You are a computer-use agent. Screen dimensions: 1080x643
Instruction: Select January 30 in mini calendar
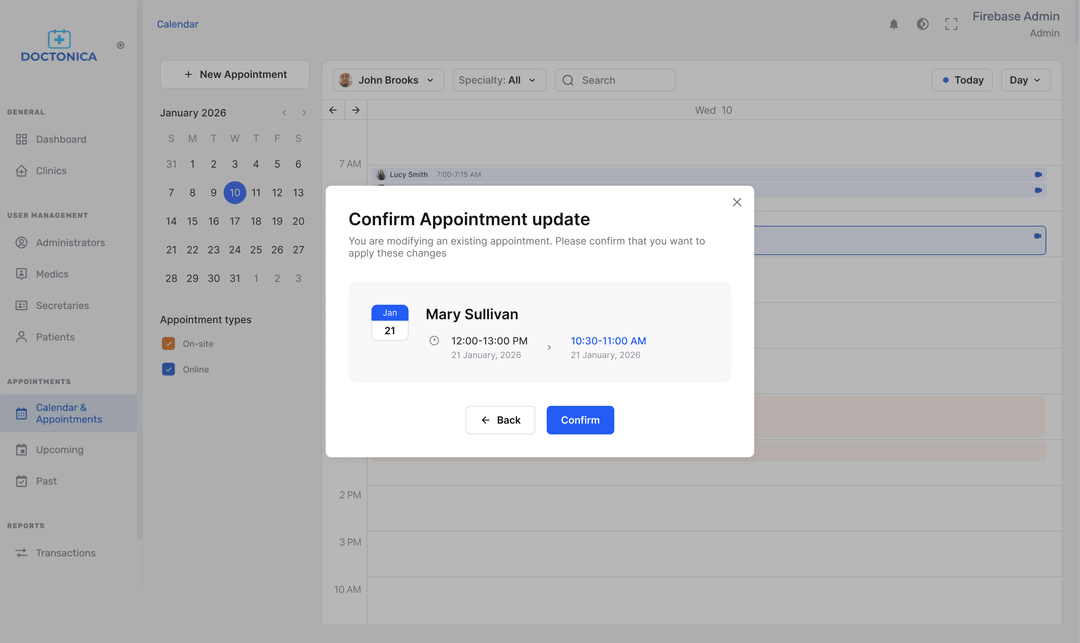click(214, 278)
